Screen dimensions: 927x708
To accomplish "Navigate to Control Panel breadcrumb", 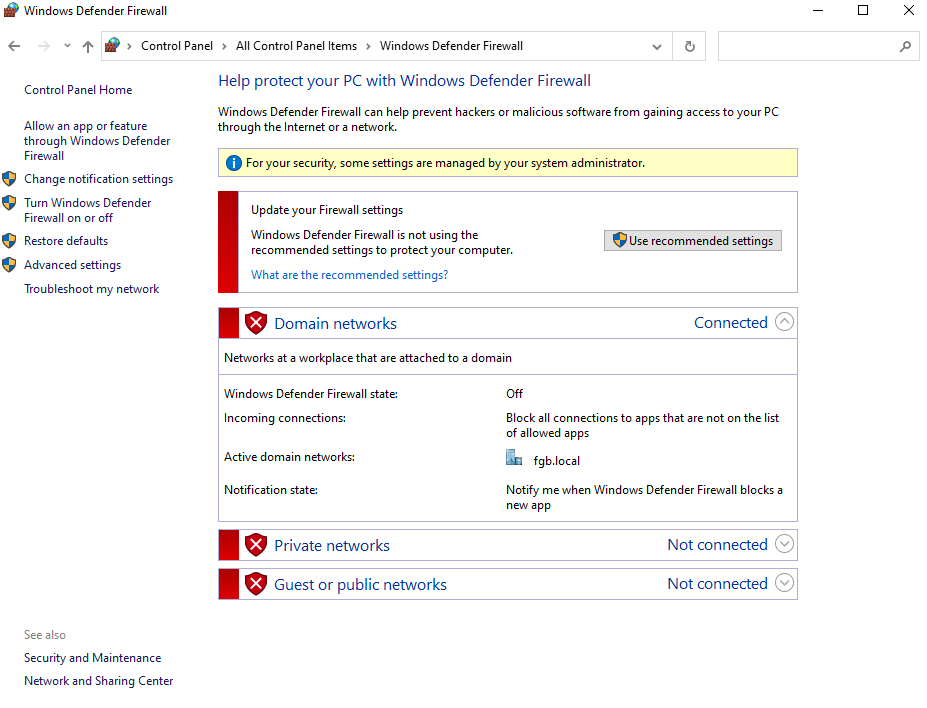I will coord(177,46).
